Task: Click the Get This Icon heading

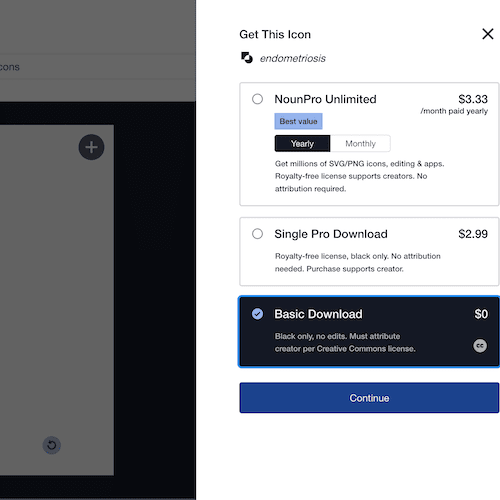Action: (275, 34)
